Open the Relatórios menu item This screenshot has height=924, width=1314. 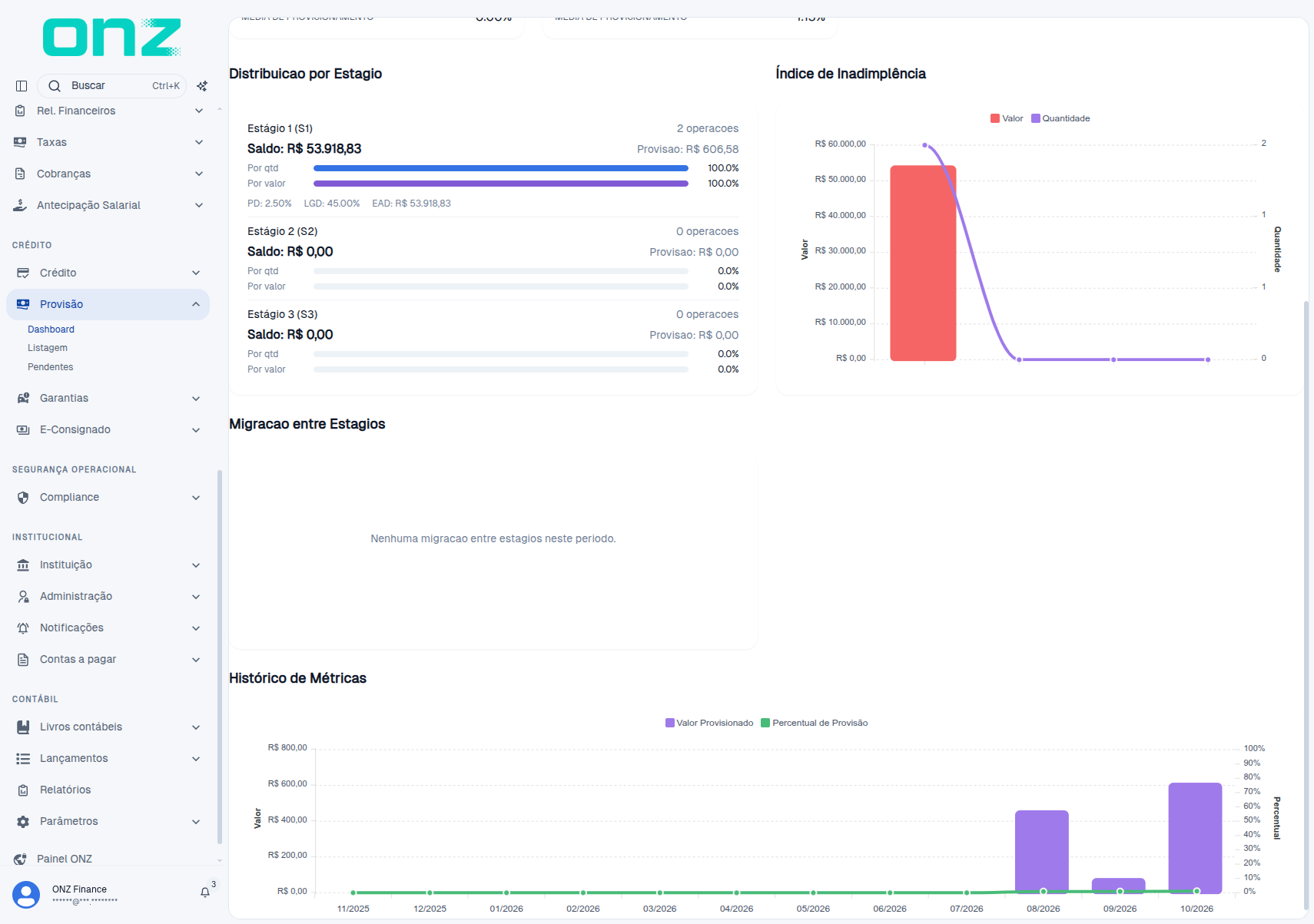108,790
